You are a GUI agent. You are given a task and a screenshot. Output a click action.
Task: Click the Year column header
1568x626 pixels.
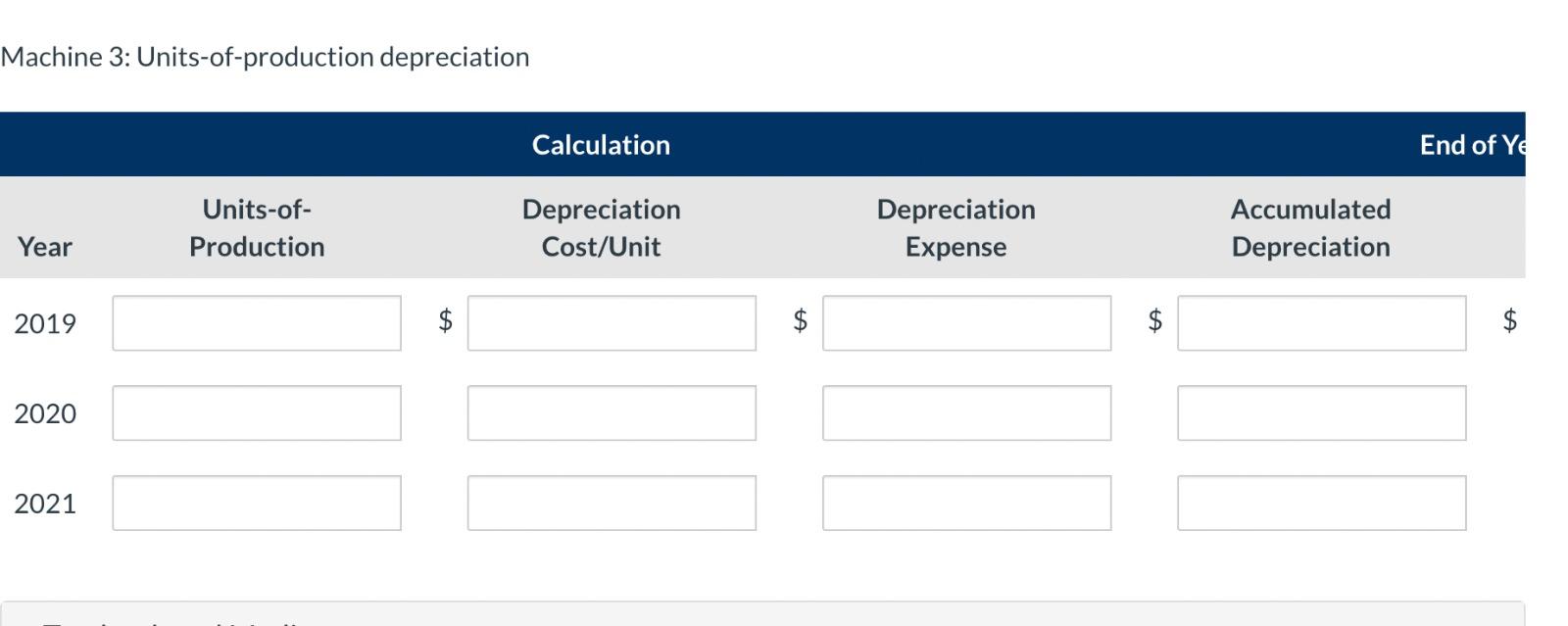45,247
